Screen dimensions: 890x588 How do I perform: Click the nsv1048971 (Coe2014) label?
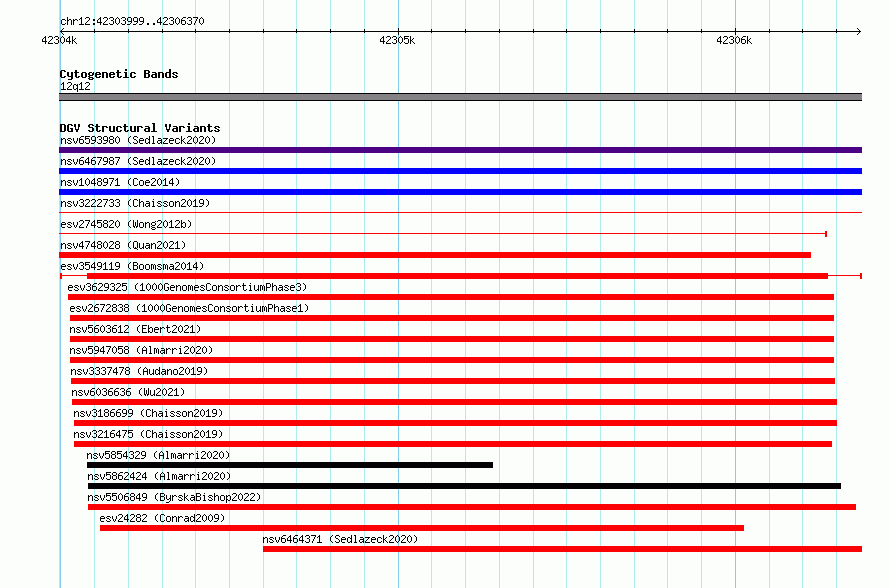point(120,182)
